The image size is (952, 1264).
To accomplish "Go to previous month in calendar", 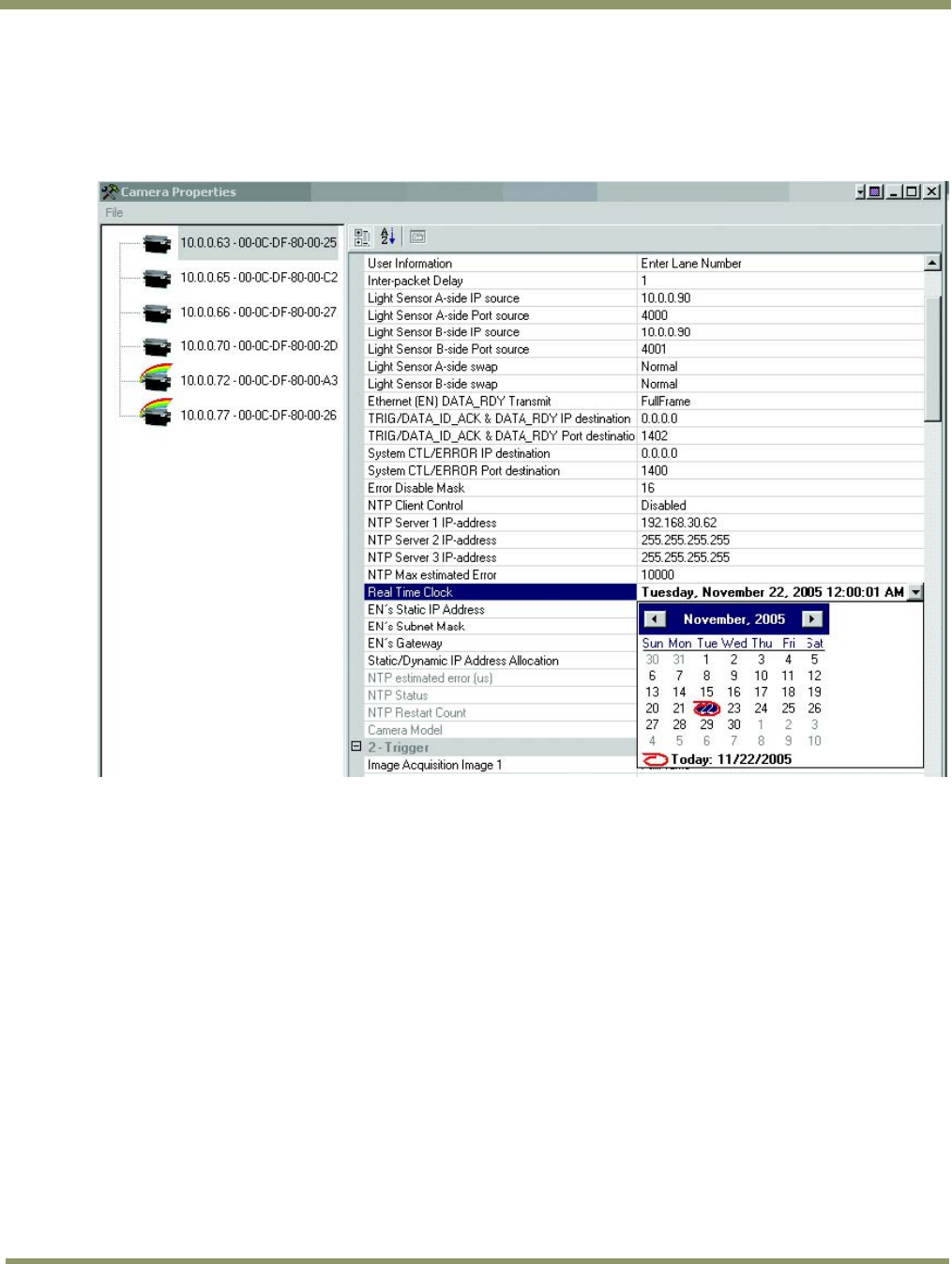I will tap(655, 619).
